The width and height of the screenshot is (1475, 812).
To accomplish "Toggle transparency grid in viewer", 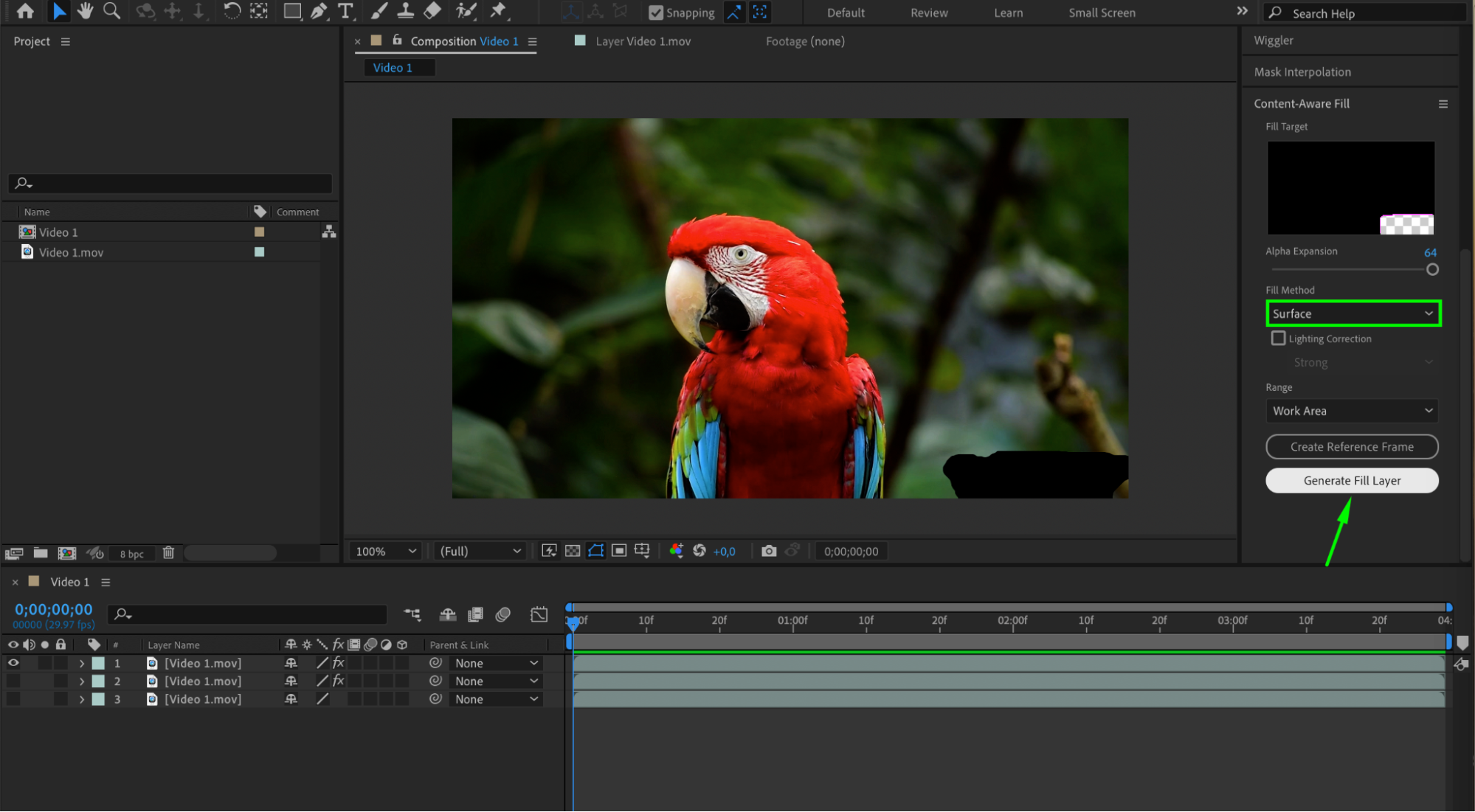I will click(x=573, y=551).
